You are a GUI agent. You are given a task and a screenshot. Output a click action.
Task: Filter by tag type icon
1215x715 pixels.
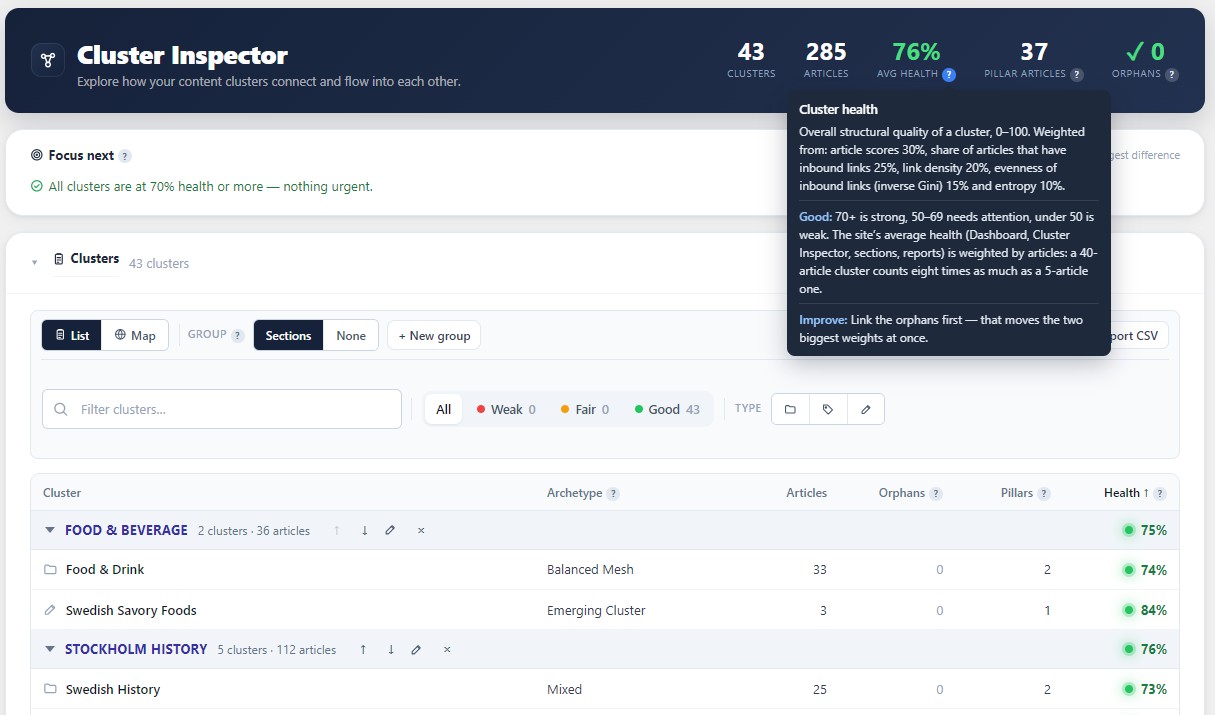(828, 409)
